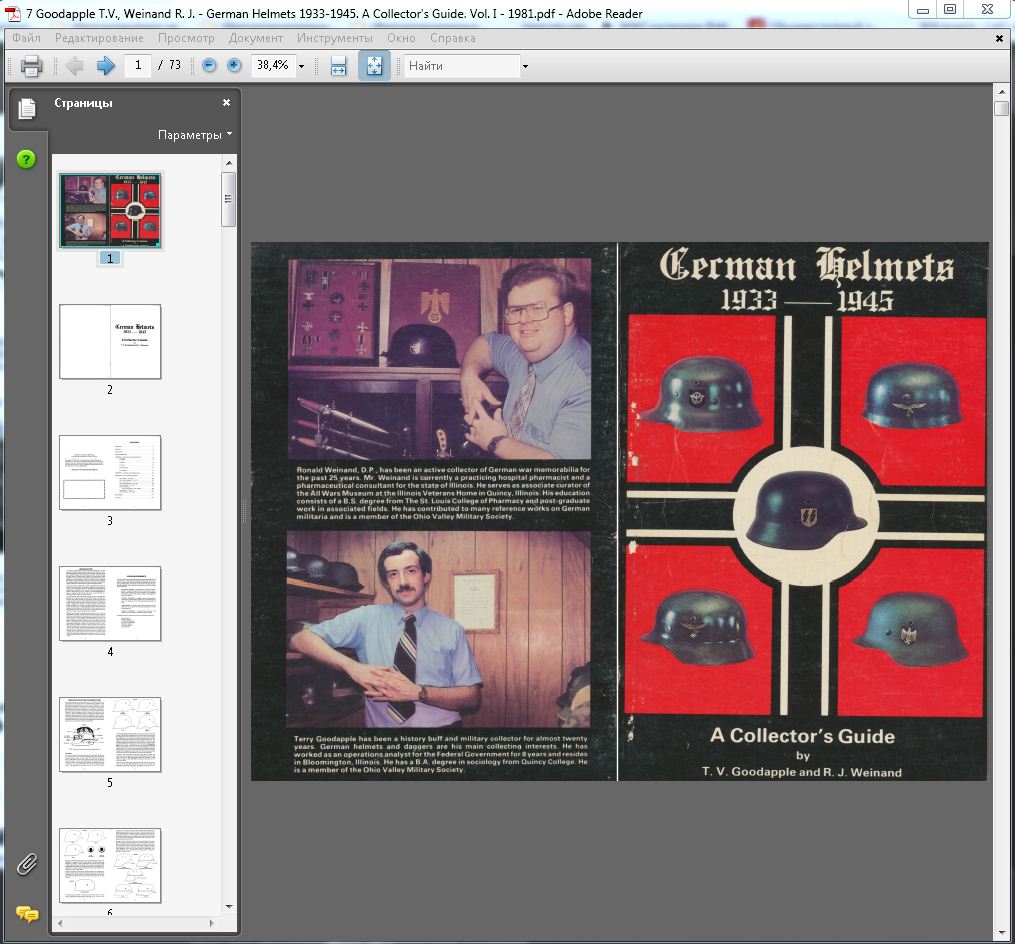Open the Pages panel icon
Image resolution: width=1015 pixels, height=944 pixels.
click(x=27, y=109)
